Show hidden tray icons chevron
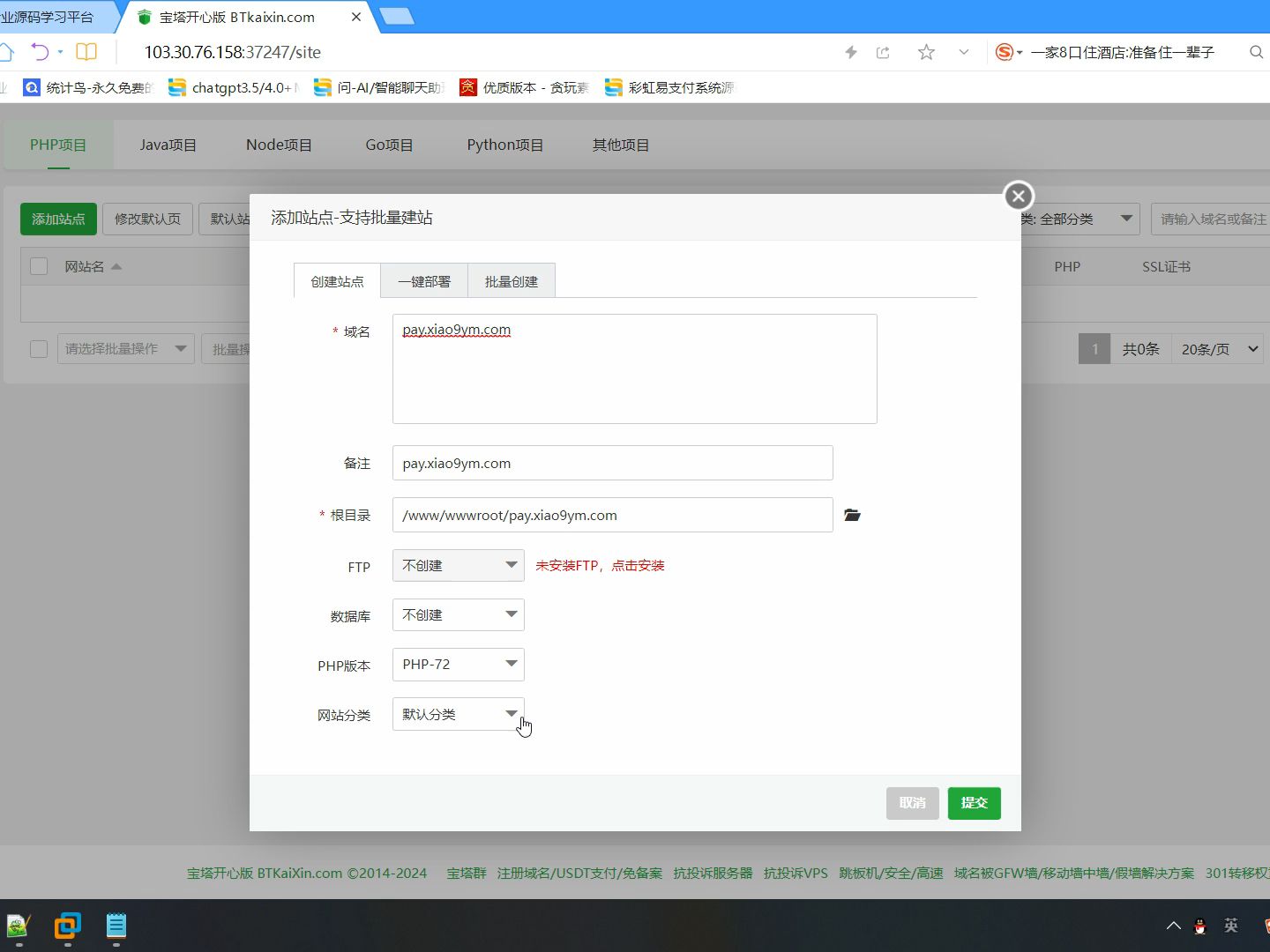Viewport: 1270px width, 952px height. click(1173, 926)
